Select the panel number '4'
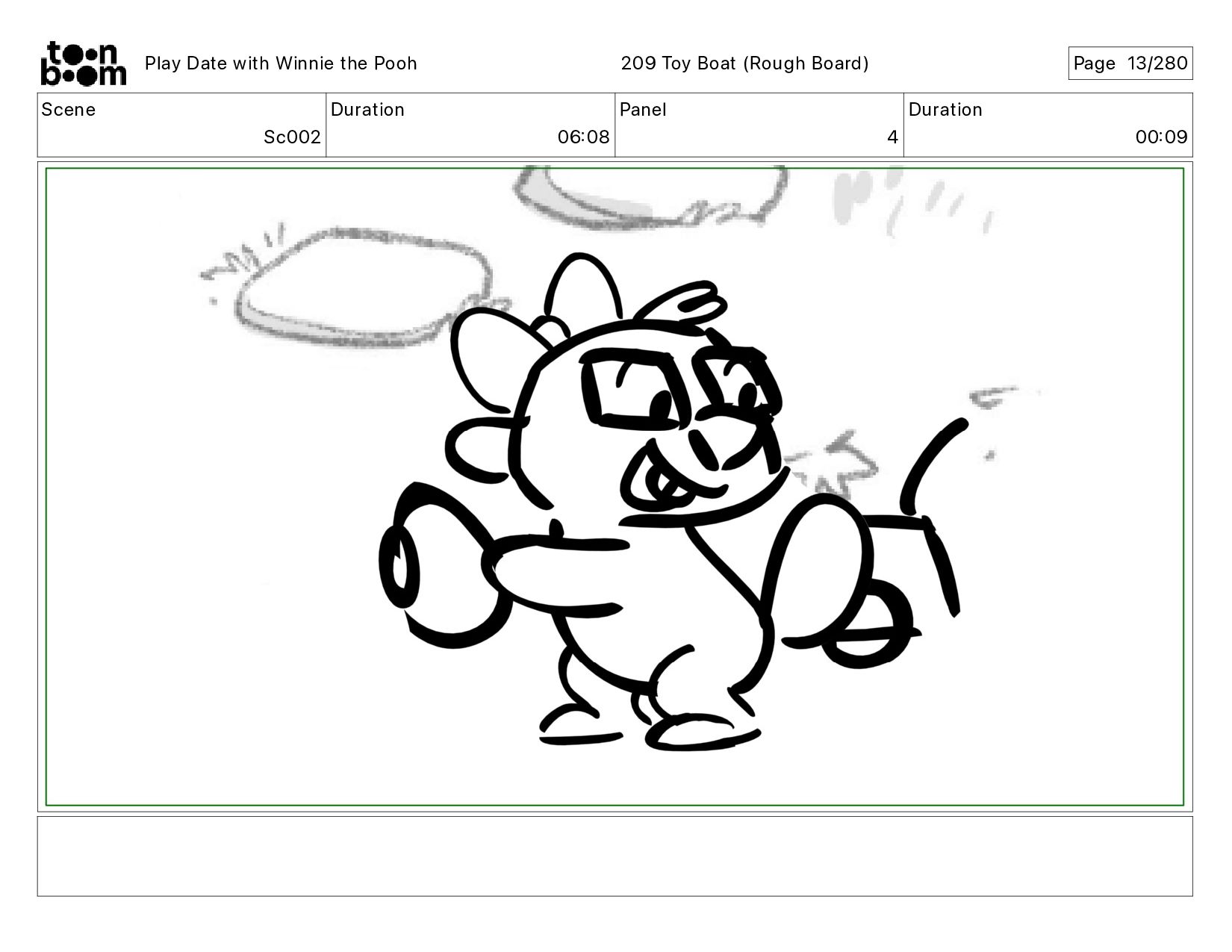This screenshot has height=952, width=1232. [x=892, y=137]
